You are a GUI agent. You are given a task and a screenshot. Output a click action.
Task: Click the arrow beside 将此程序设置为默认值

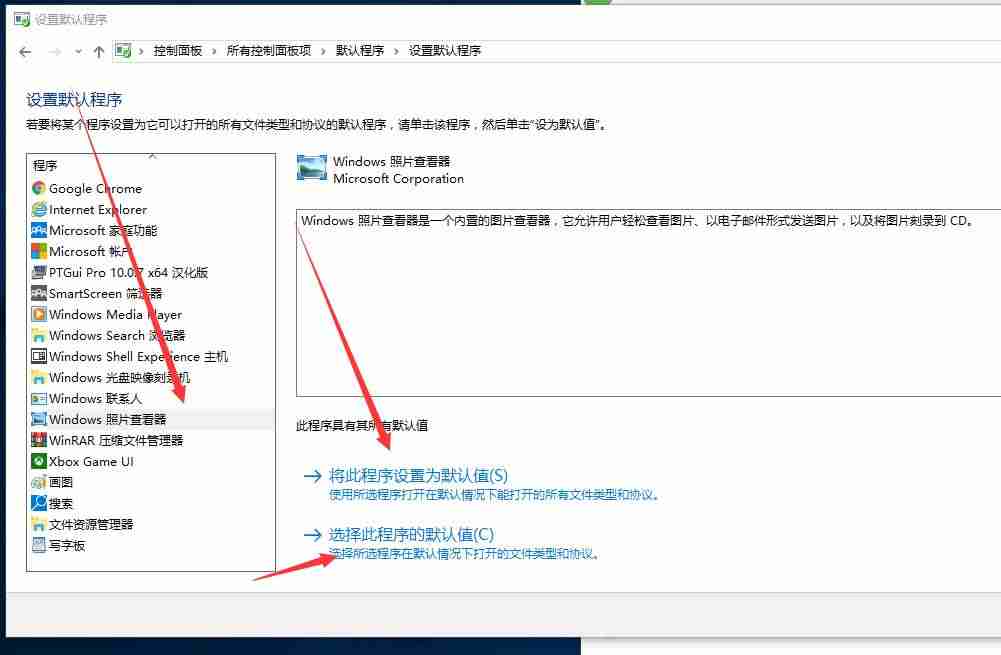pyautogui.click(x=312, y=476)
